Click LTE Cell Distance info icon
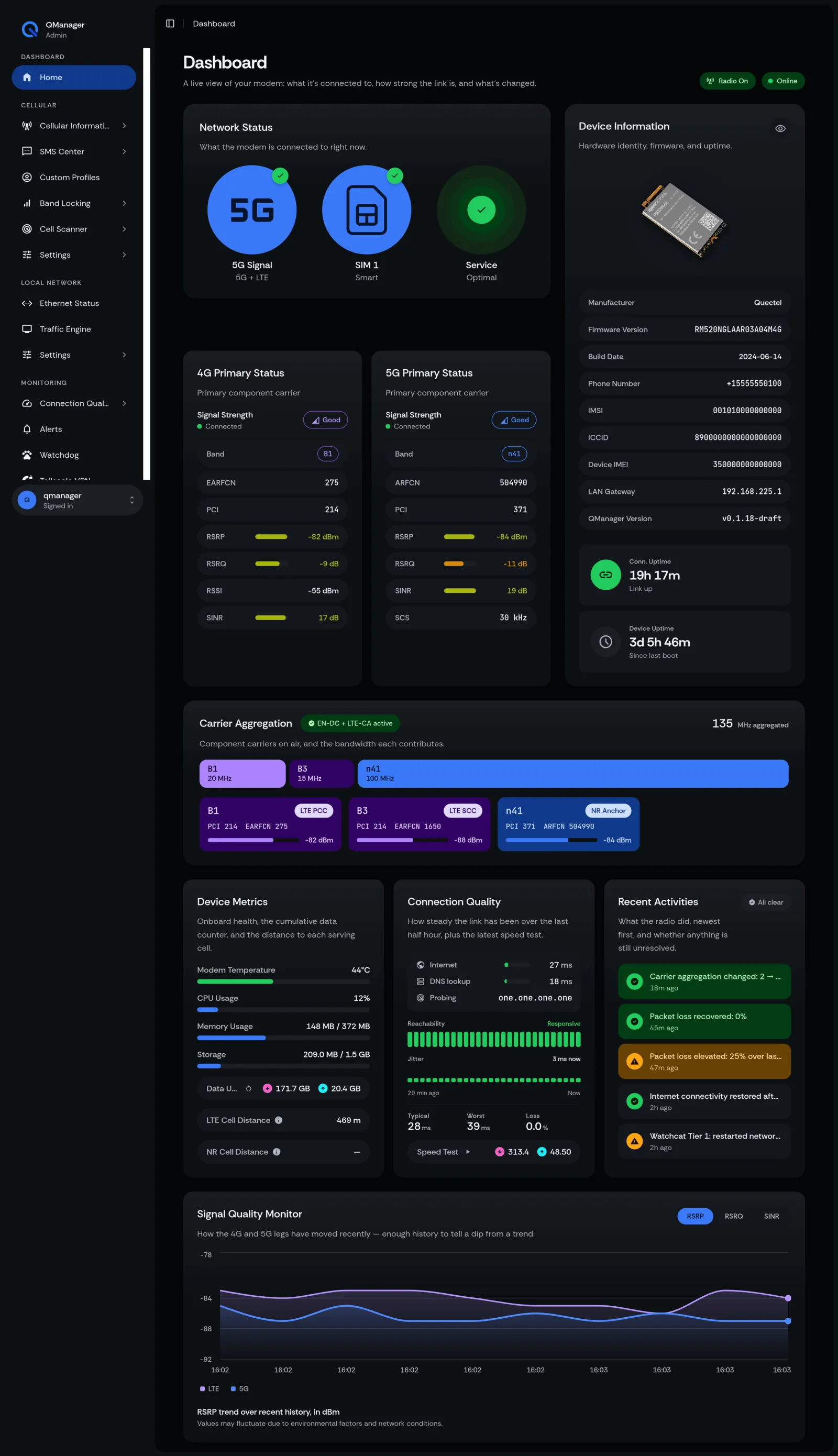Screen dimensions: 838x1456 279,1120
